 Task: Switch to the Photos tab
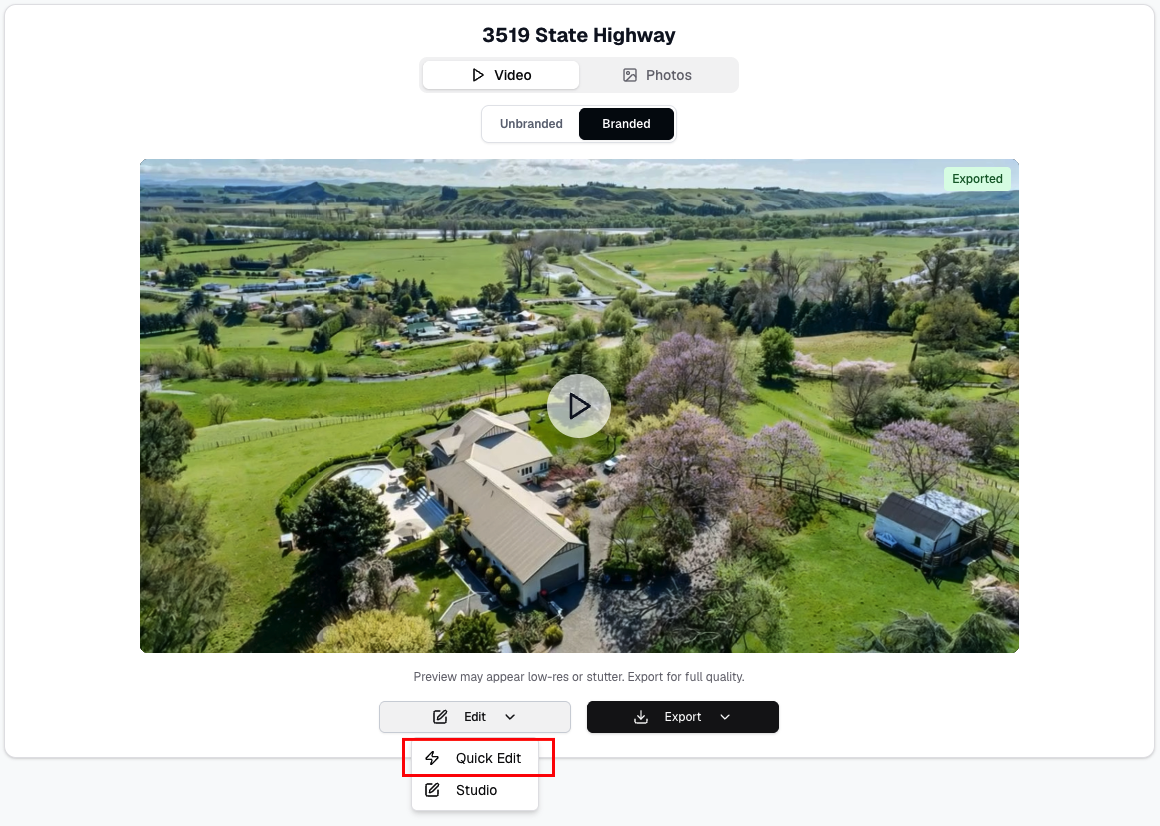click(x=658, y=75)
